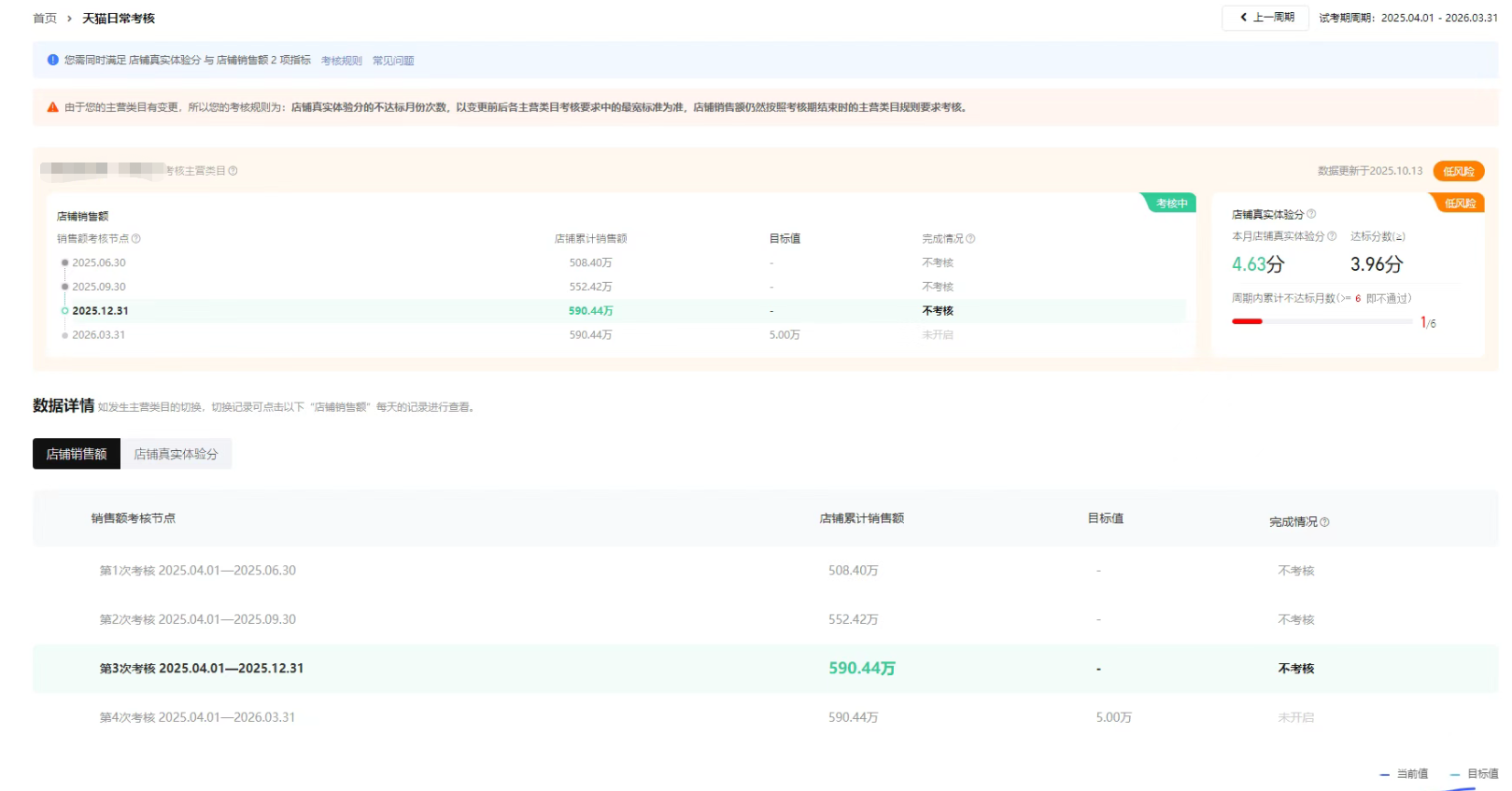This screenshot has height=791, width=1512.
Task: Open the 考核规则 link
Action: (341, 61)
